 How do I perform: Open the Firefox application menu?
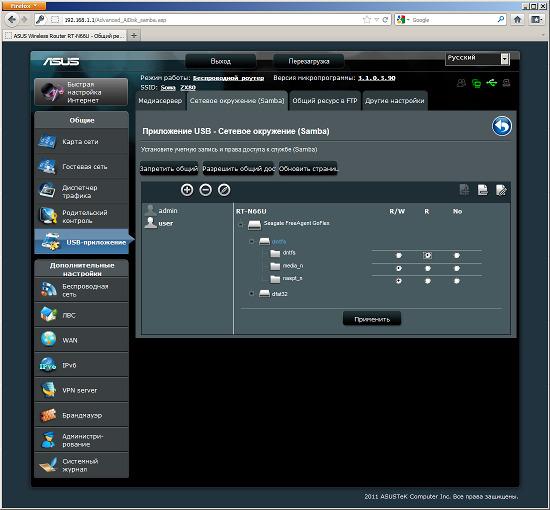point(24,6)
